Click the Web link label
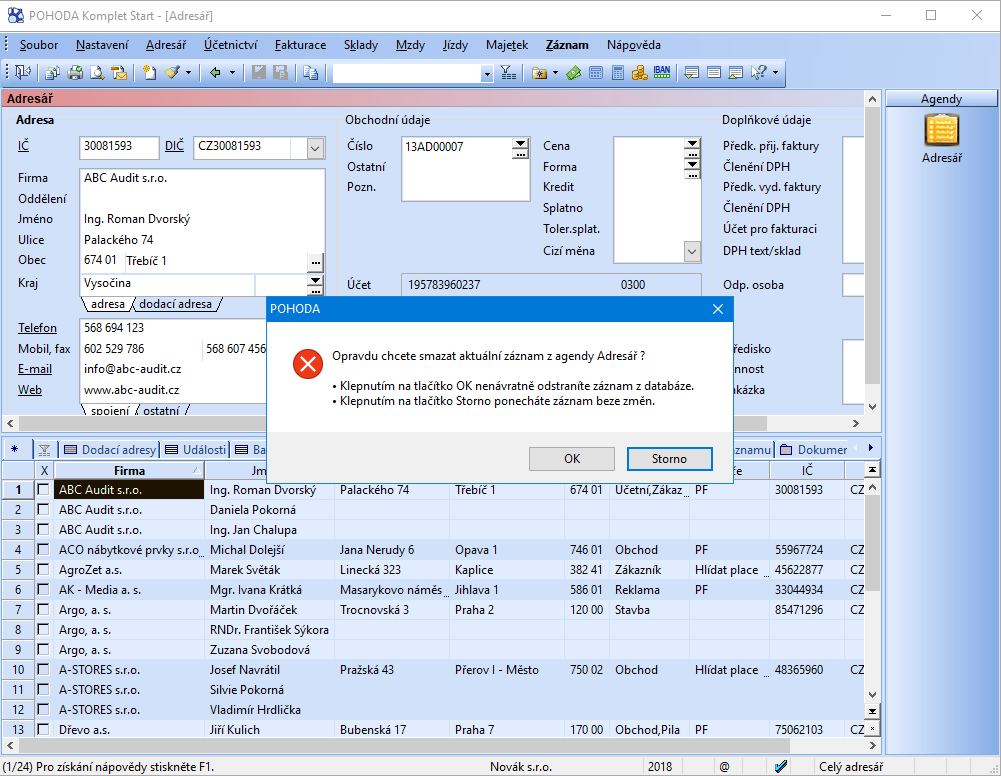 [29, 390]
